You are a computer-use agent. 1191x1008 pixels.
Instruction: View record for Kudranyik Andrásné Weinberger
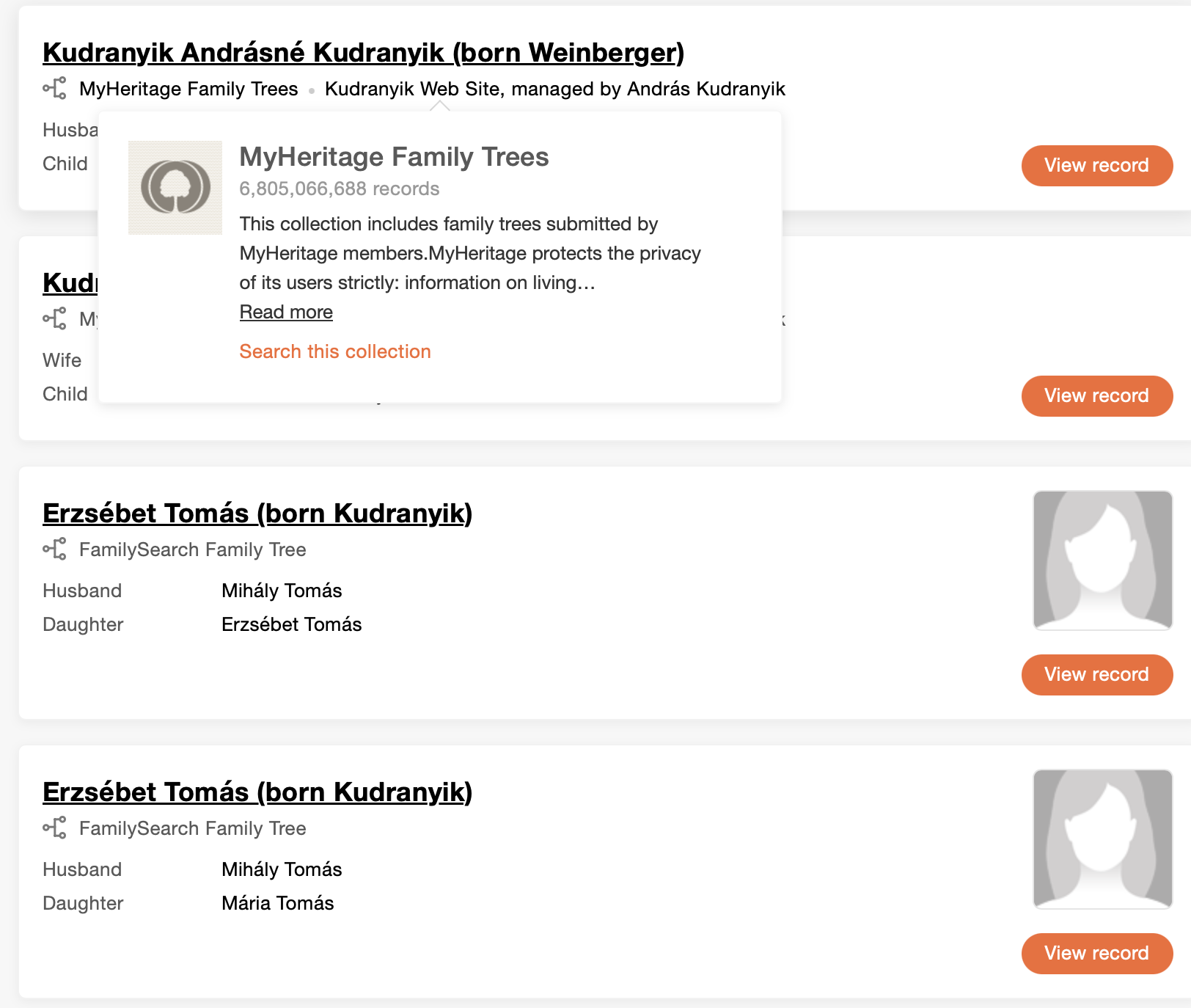(1096, 166)
